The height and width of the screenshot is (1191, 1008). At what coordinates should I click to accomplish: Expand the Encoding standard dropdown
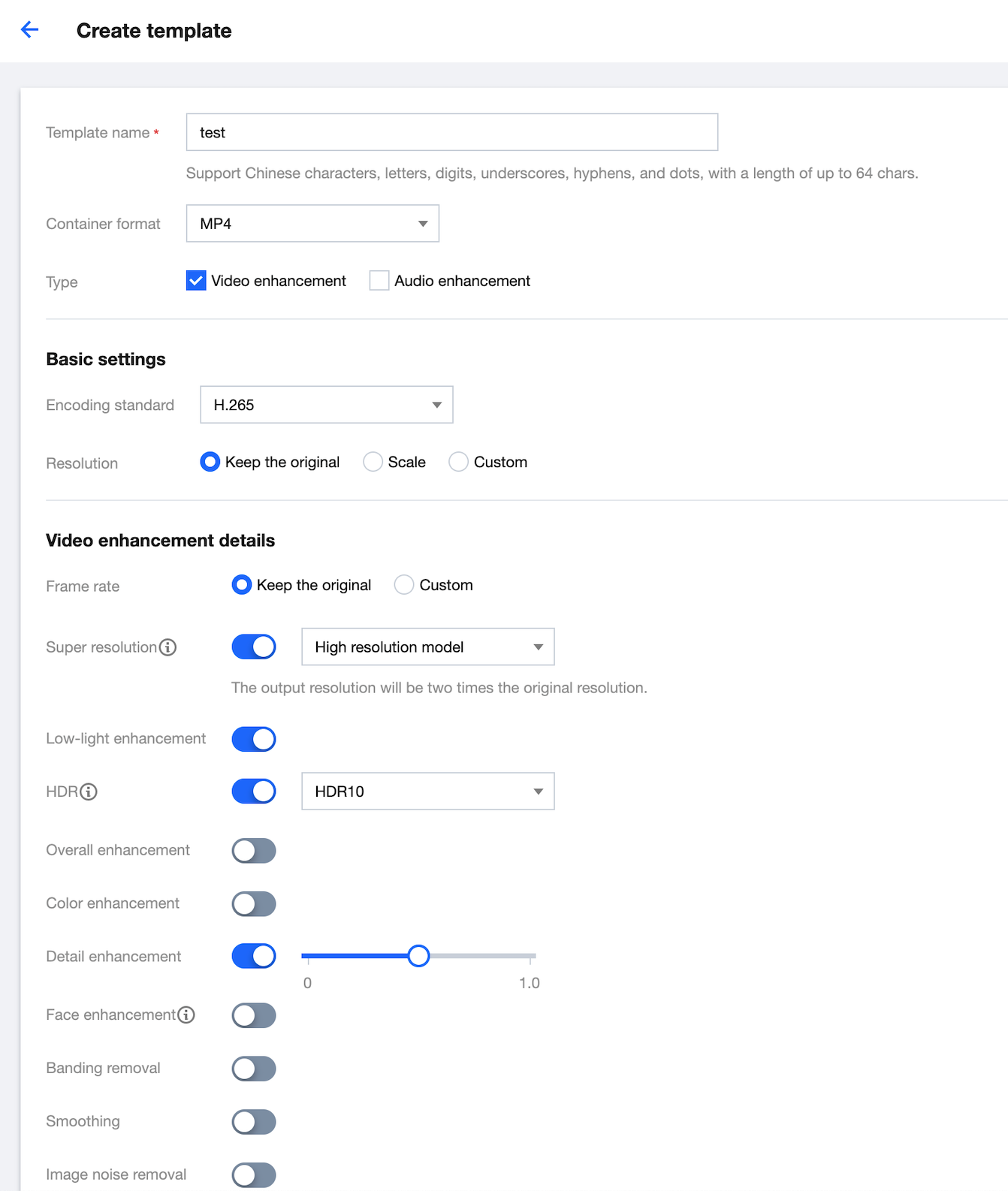(x=326, y=405)
